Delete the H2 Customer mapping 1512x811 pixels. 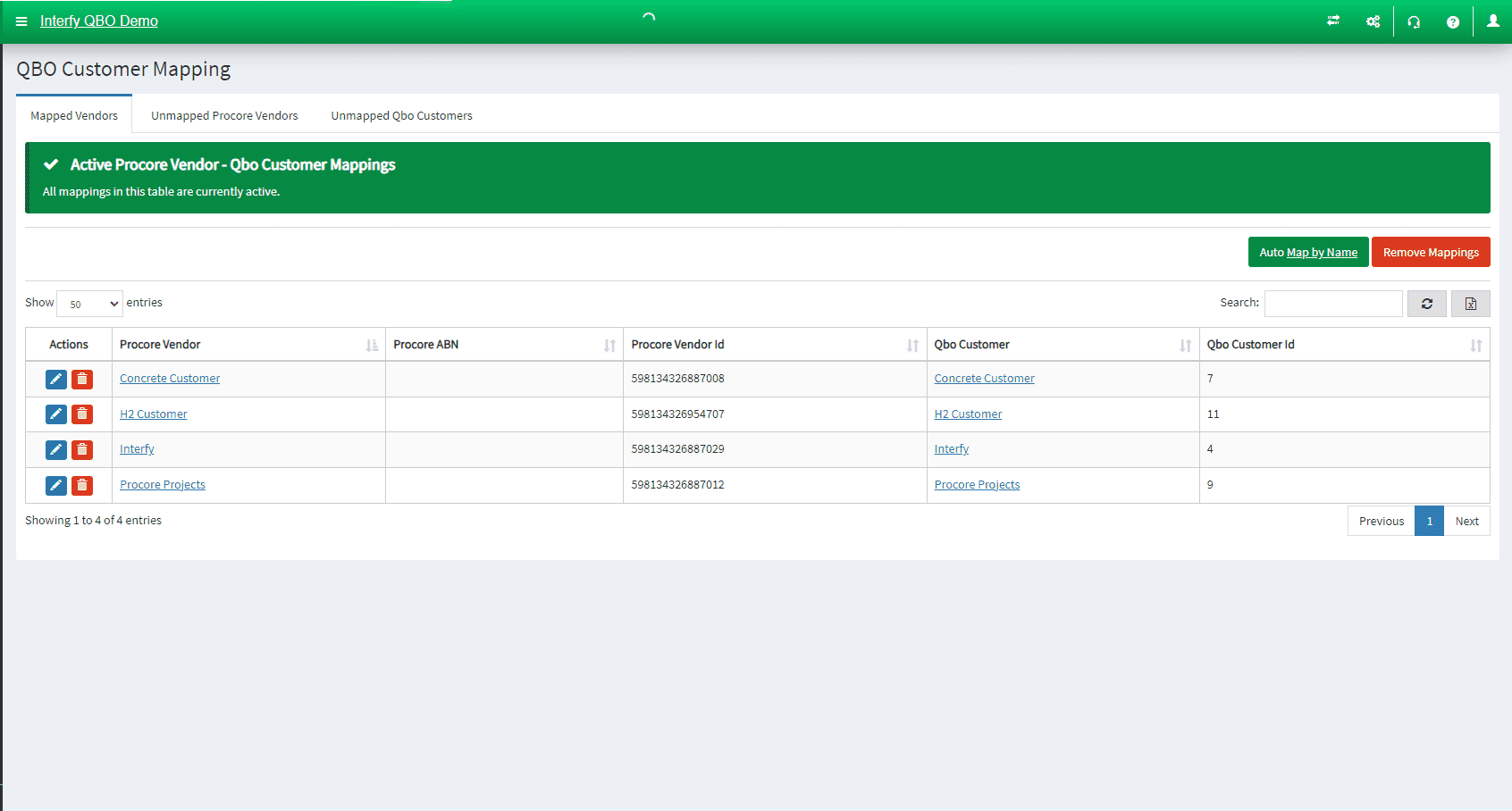click(81, 414)
